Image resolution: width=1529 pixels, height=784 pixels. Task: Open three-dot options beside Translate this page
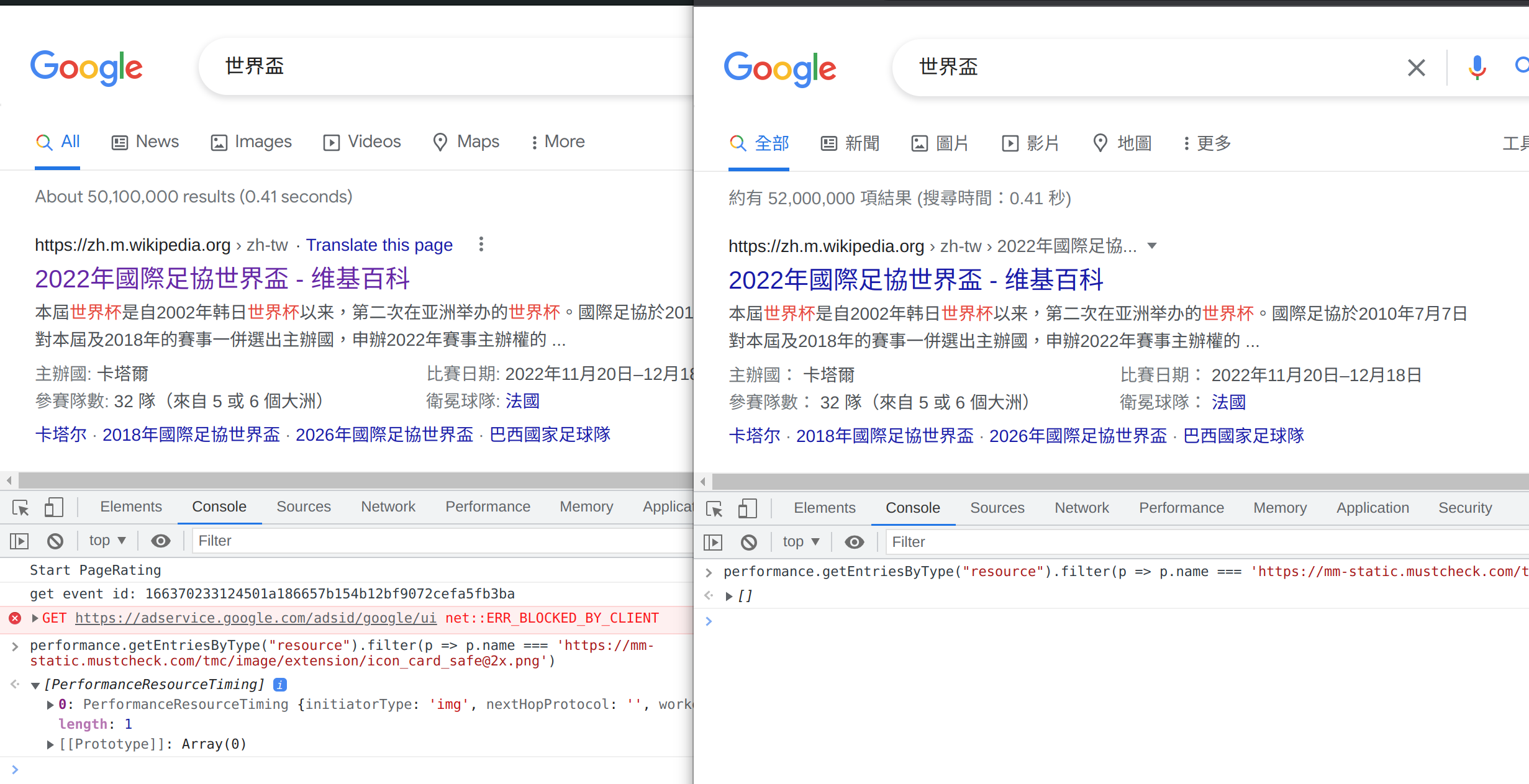(x=481, y=245)
